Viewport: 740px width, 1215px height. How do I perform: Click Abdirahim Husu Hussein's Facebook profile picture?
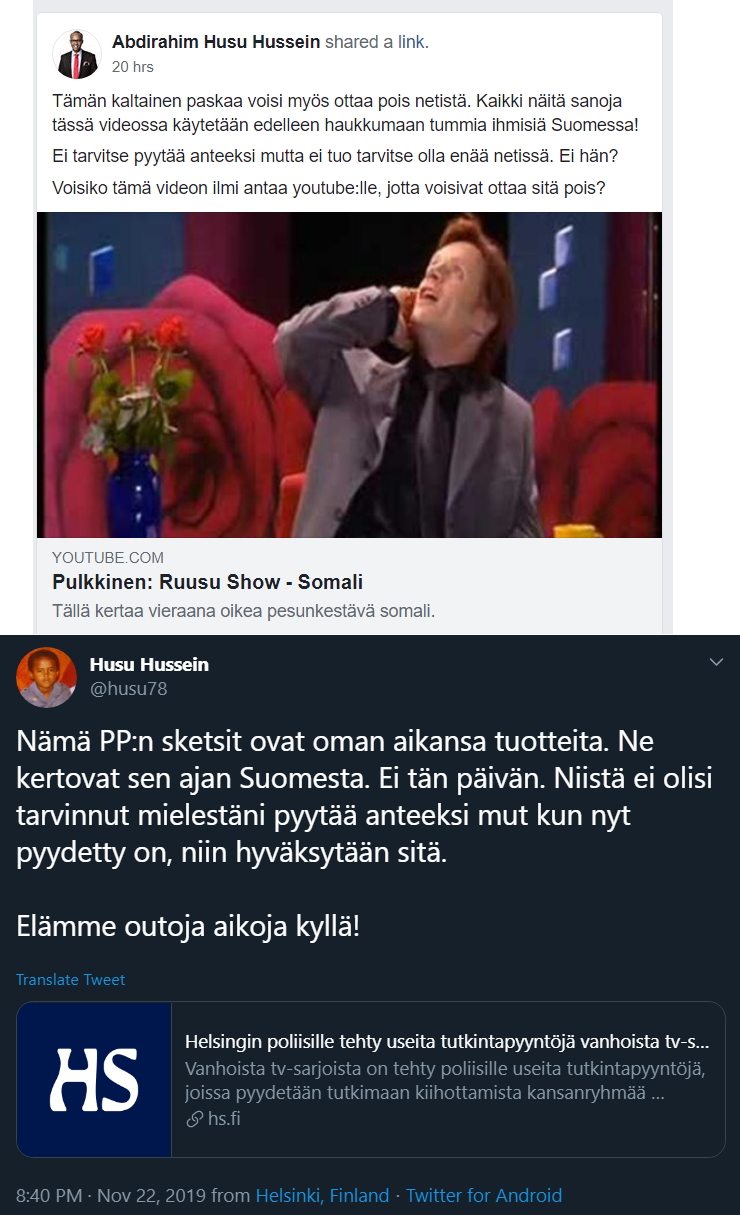point(77,54)
